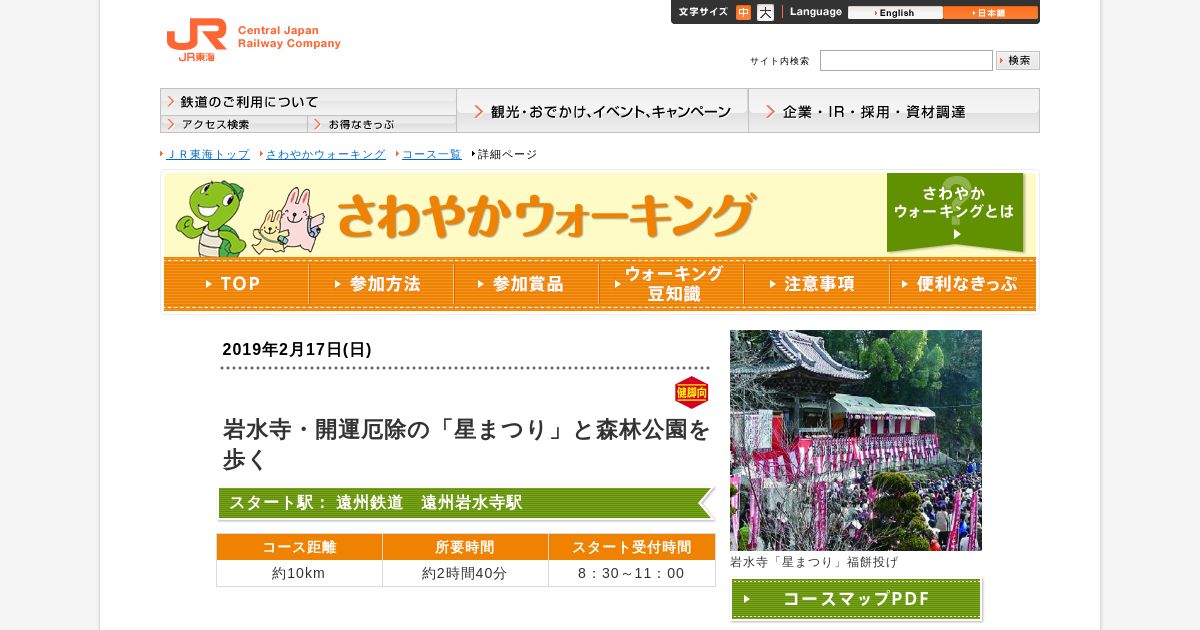Switch language to English
This screenshot has height=630, width=1200.
(x=895, y=13)
